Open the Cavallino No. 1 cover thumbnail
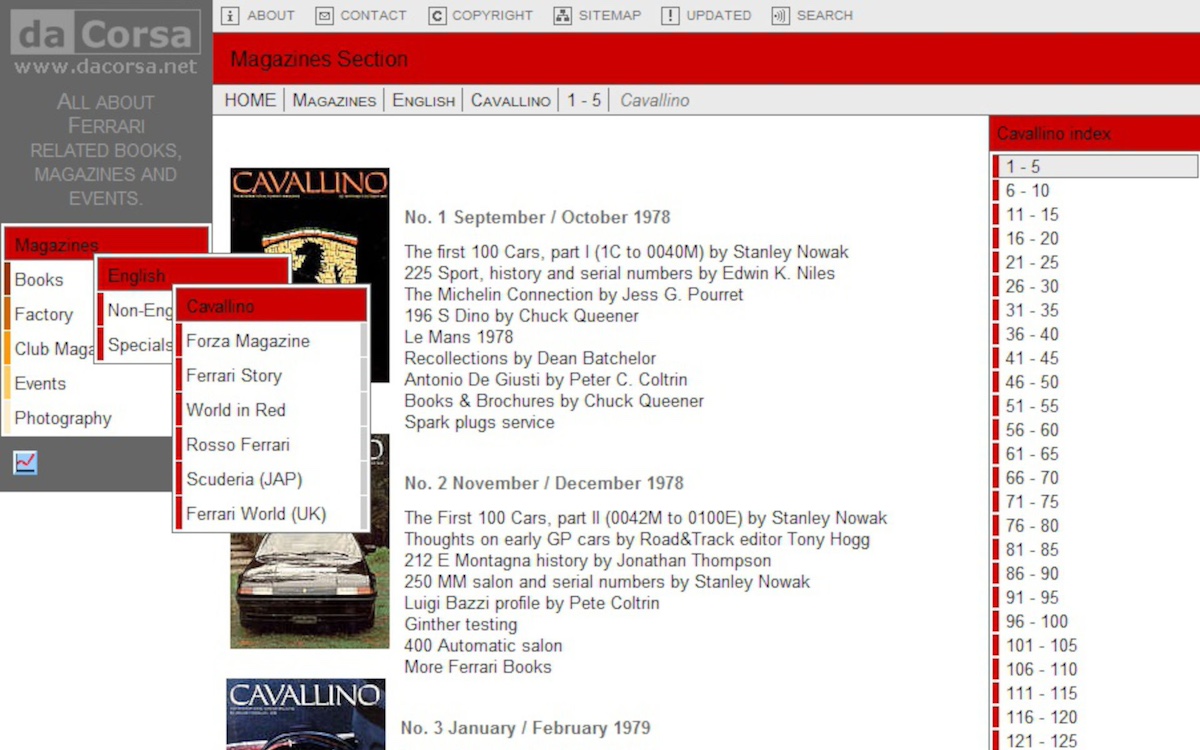The image size is (1200, 750). point(310,228)
